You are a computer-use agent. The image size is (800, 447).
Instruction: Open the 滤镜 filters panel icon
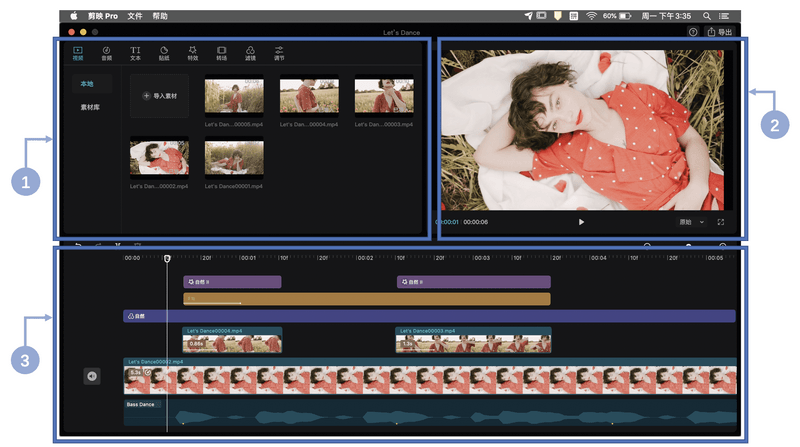coord(251,53)
